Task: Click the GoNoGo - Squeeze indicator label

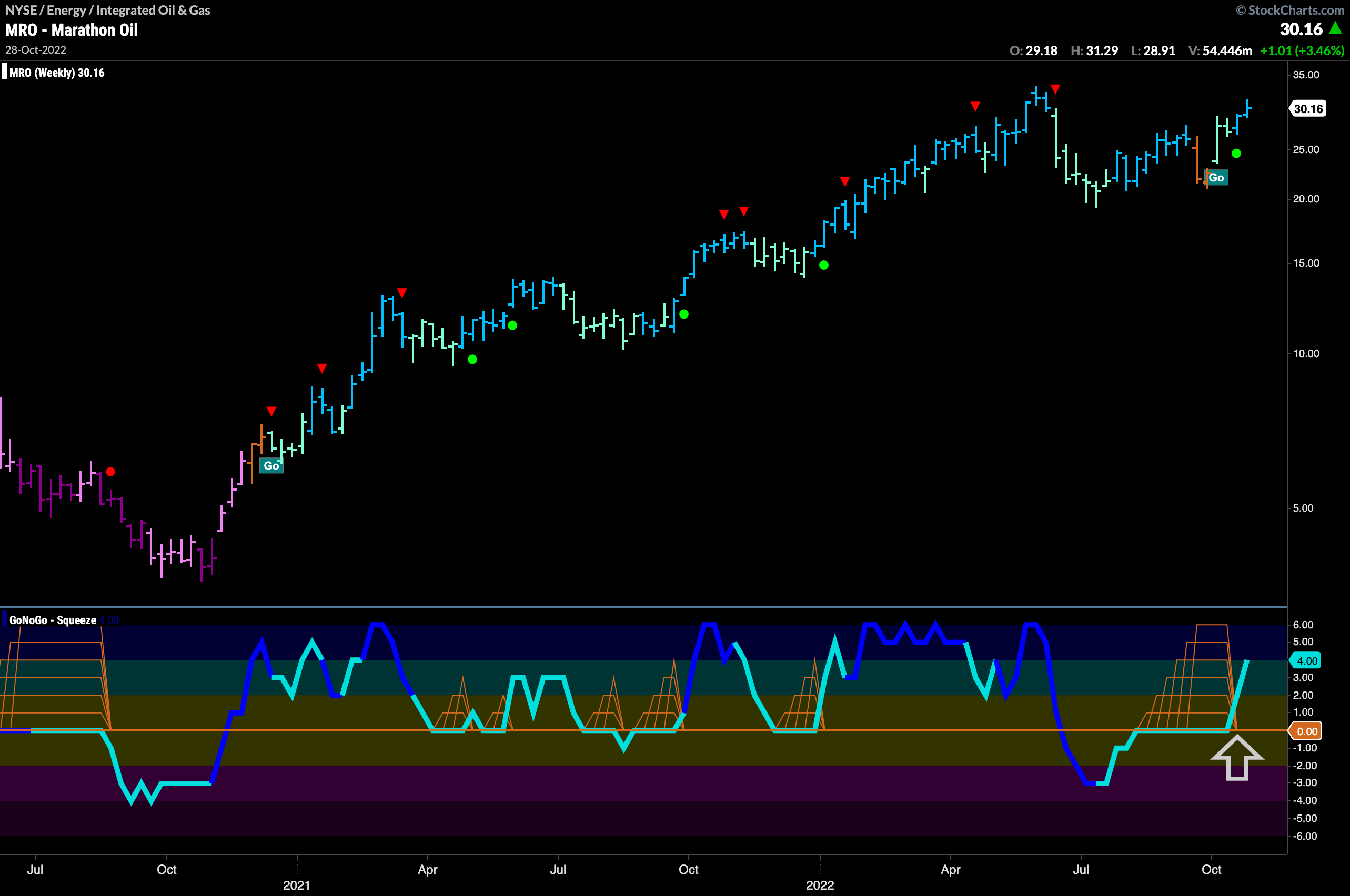Action: coord(53,620)
